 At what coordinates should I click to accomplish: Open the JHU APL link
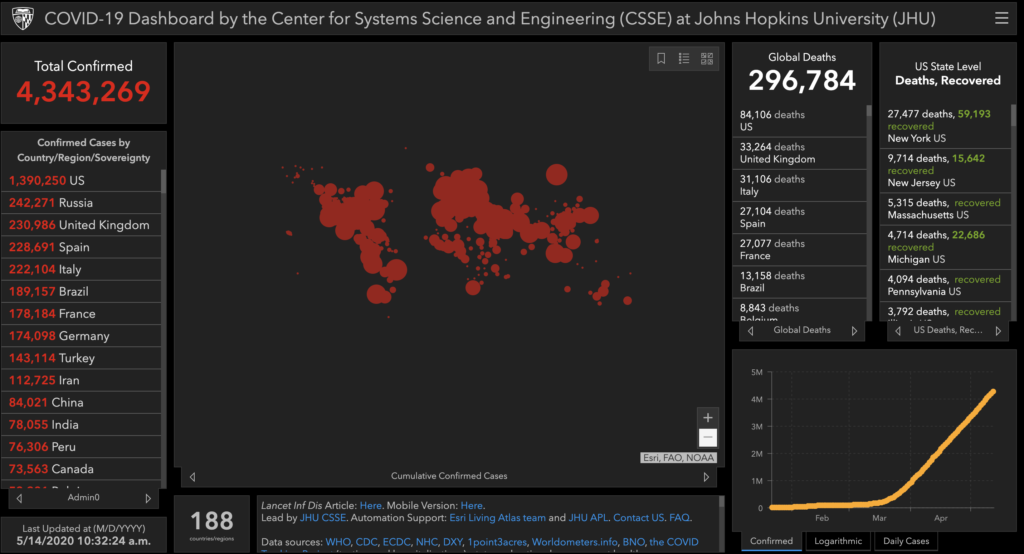[588, 518]
